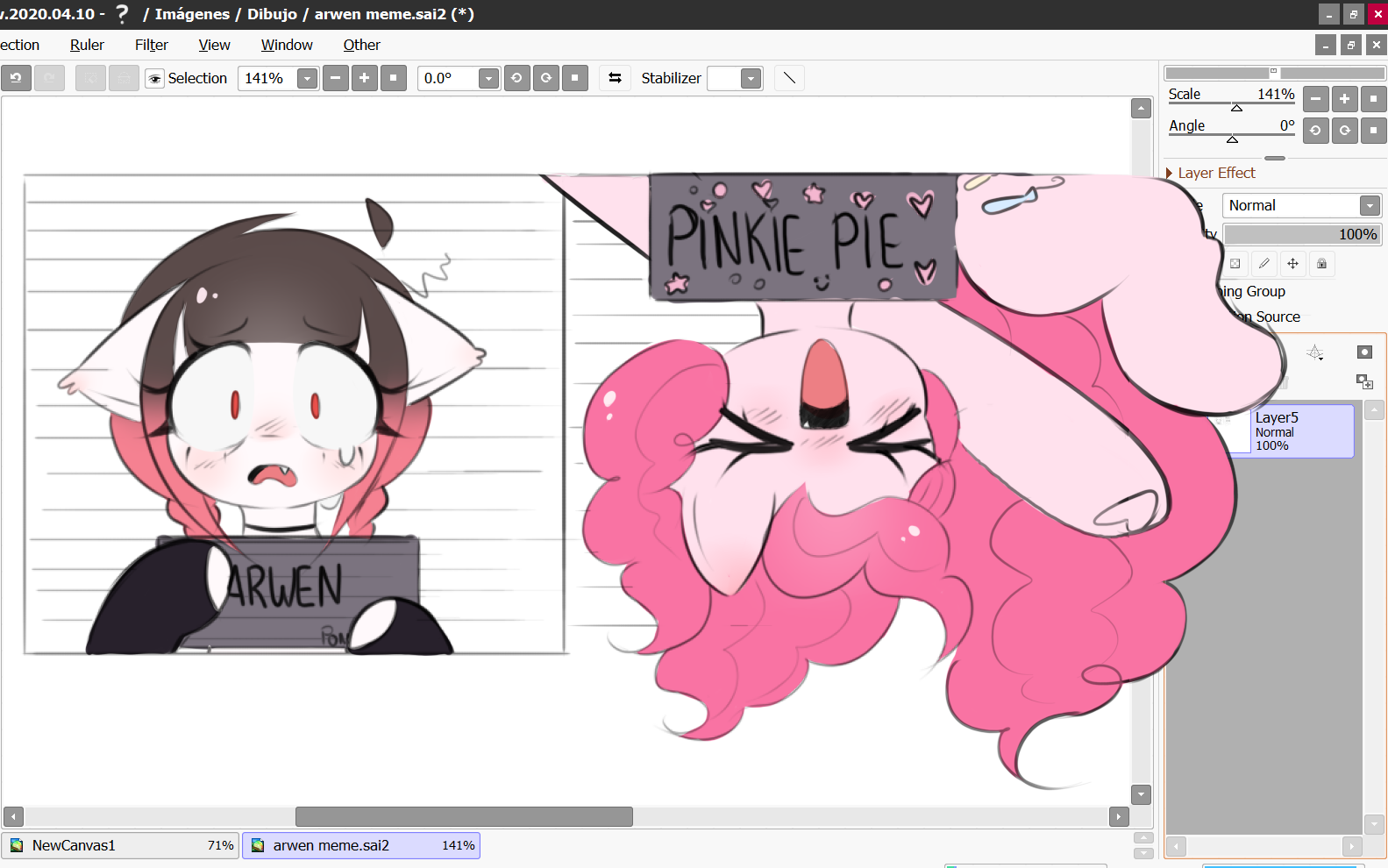The width and height of the screenshot is (1388, 868).
Task: Open the Ruler menu
Action: pyautogui.click(x=87, y=45)
